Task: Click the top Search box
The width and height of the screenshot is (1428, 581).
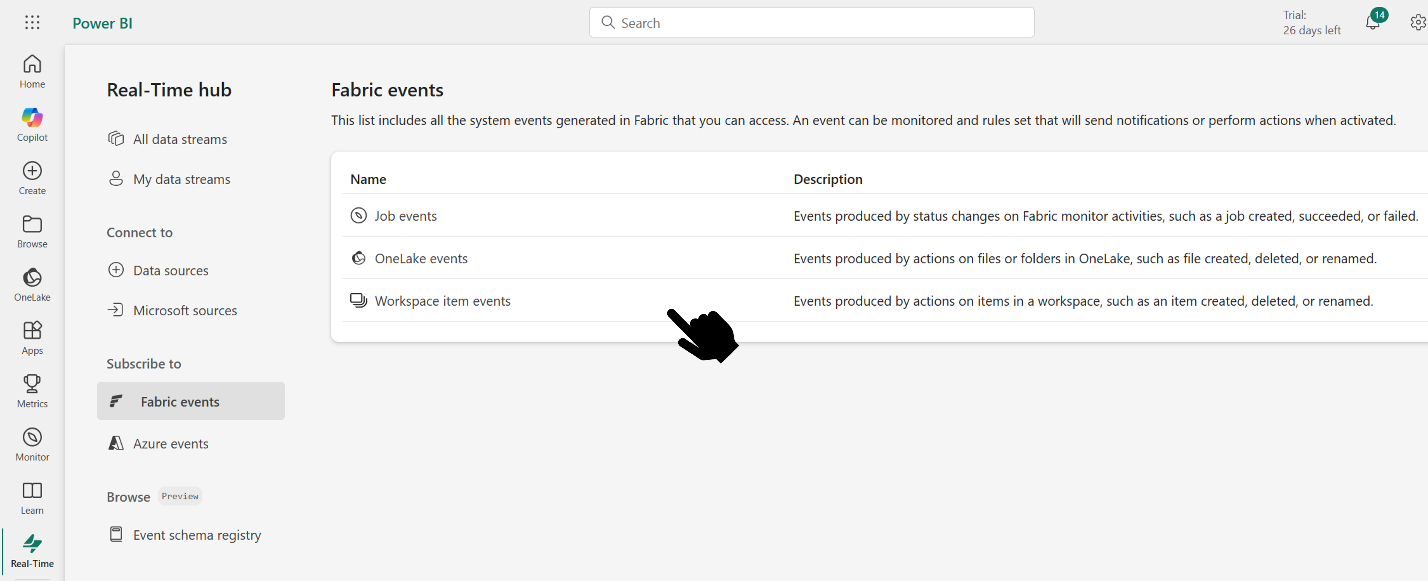Action: [x=811, y=23]
